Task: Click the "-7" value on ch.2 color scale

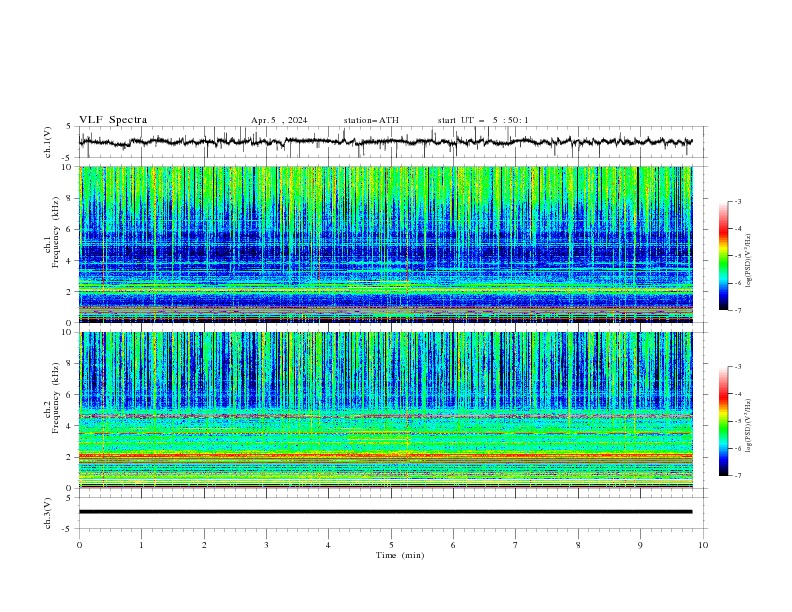Action: (x=738, y=476)
